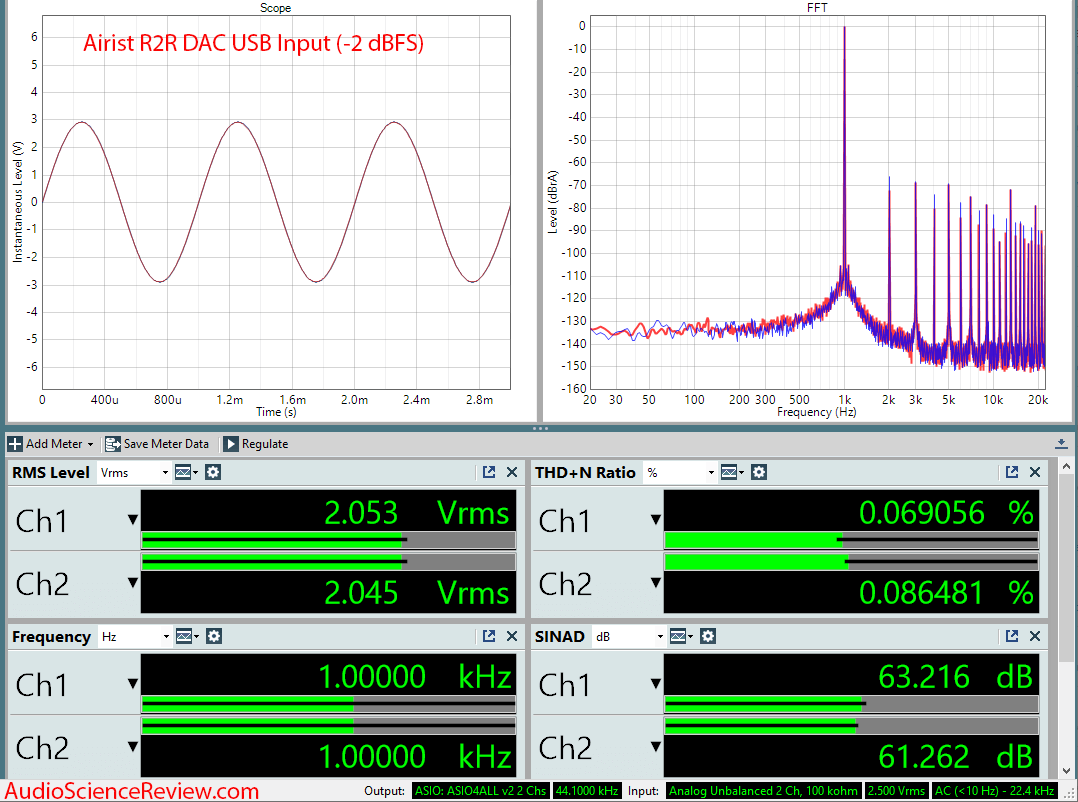Close the SINAD meter
The width and height of the screenshot is (1078, 802).
tap(1035, 636)
